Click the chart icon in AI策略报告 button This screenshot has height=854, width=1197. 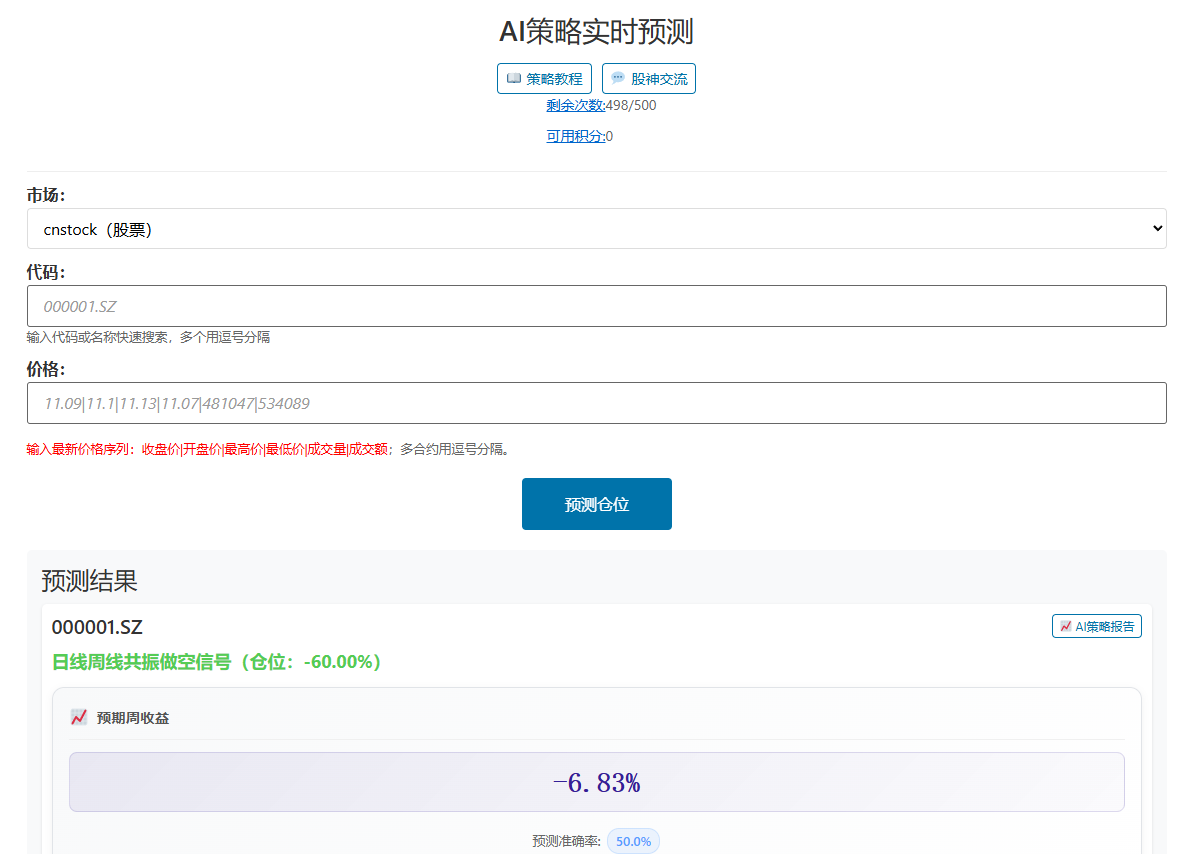pyautogui.click(x=1066, y=626)
